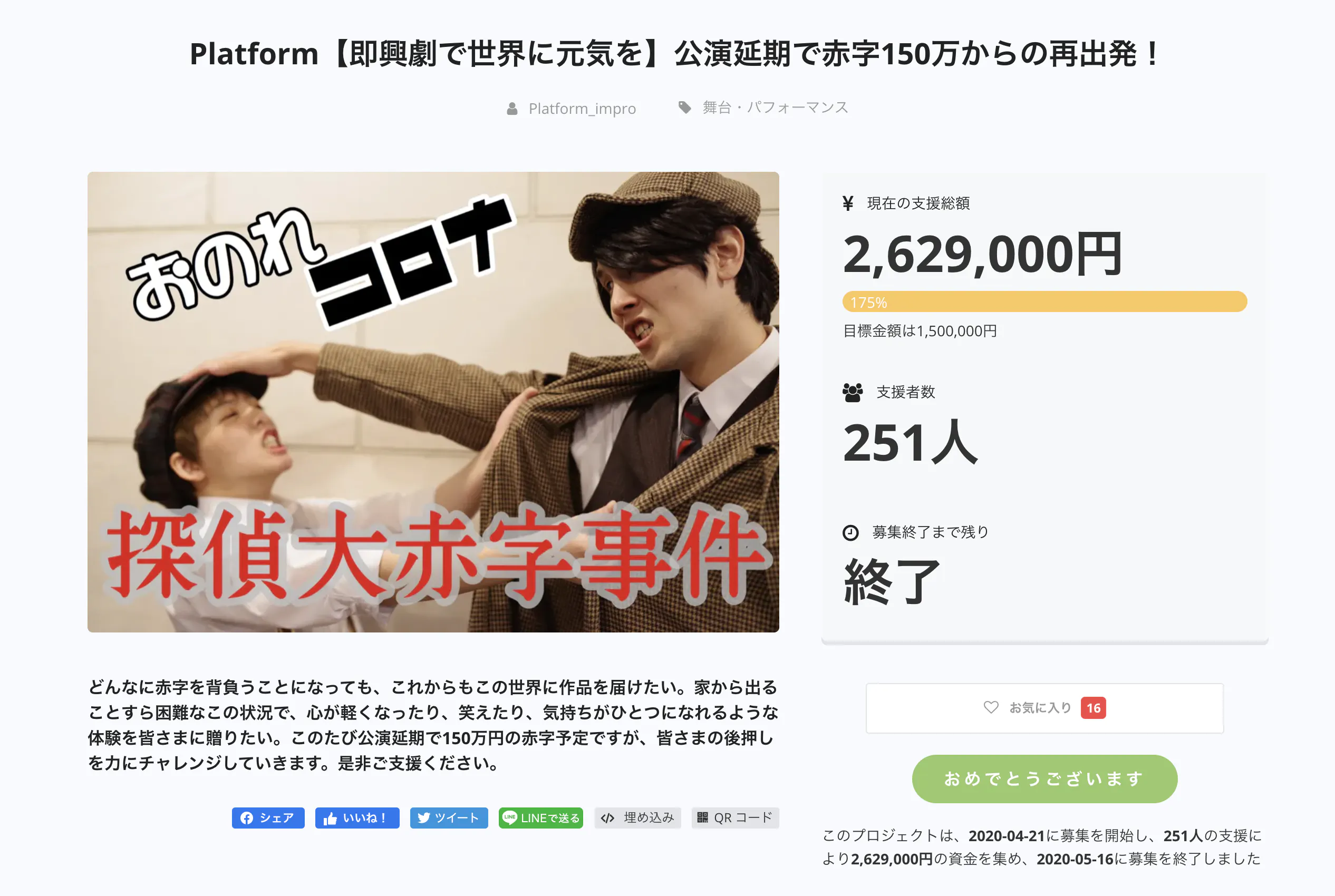Viewport: 1335px width, 896px height.
Task: Open the Platform_impro author link
Action: [582, 108]
